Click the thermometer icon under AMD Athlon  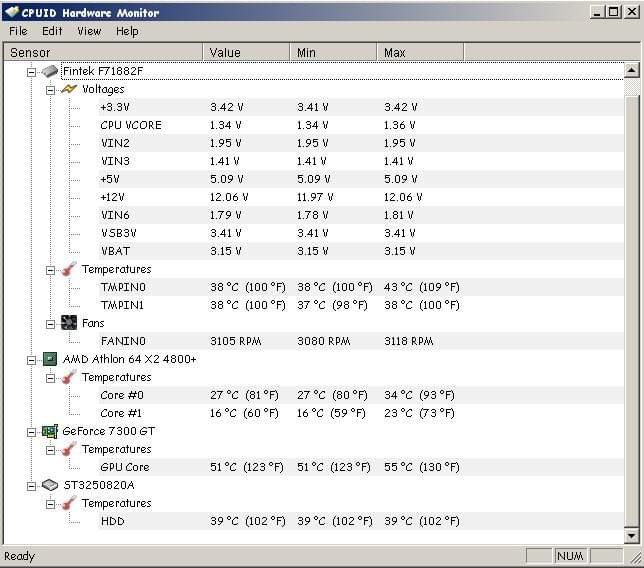[69, 377]
